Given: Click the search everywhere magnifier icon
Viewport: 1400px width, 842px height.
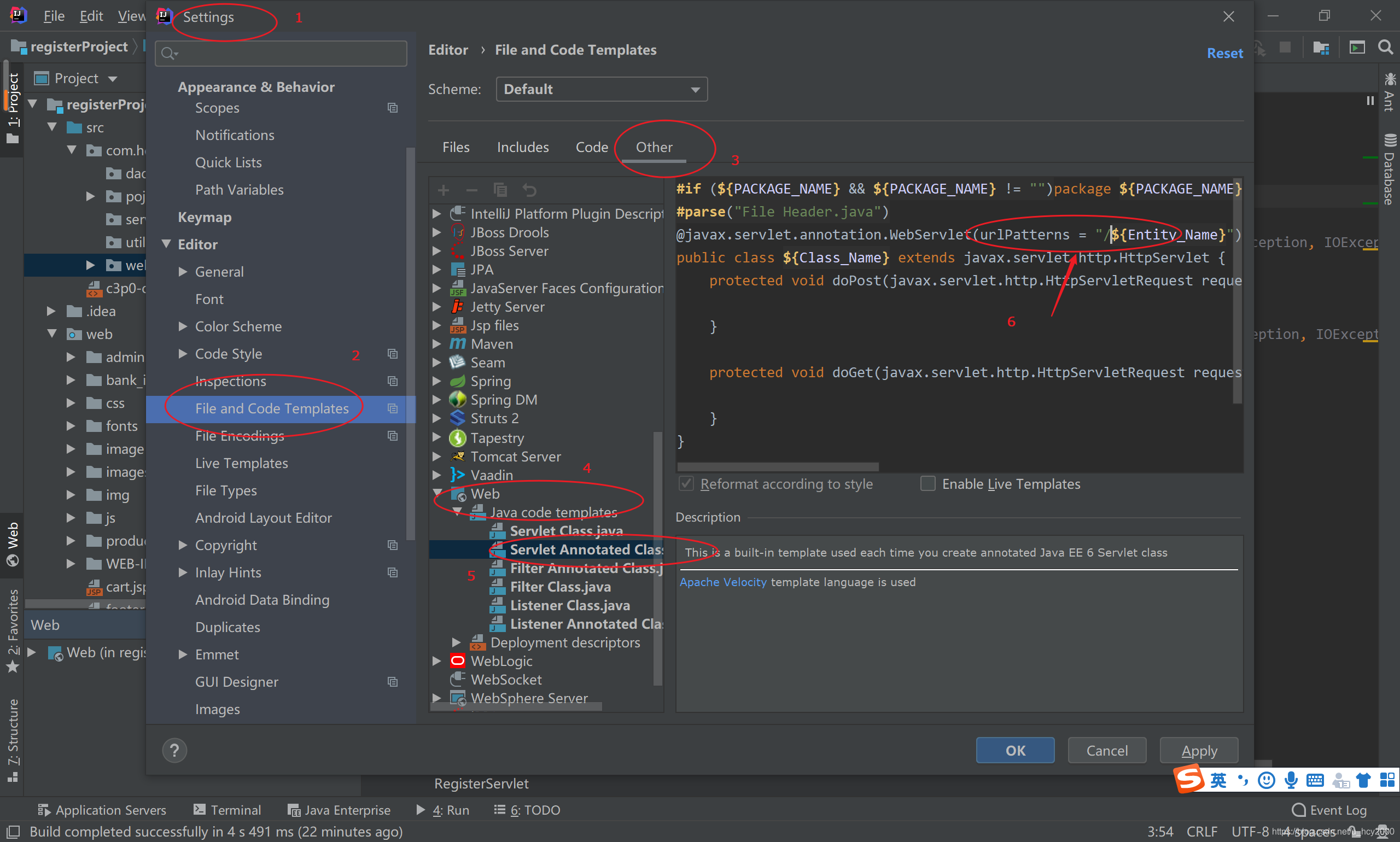Looking at the screenshot, I should pyautogui.click(x=1385, y=47).
